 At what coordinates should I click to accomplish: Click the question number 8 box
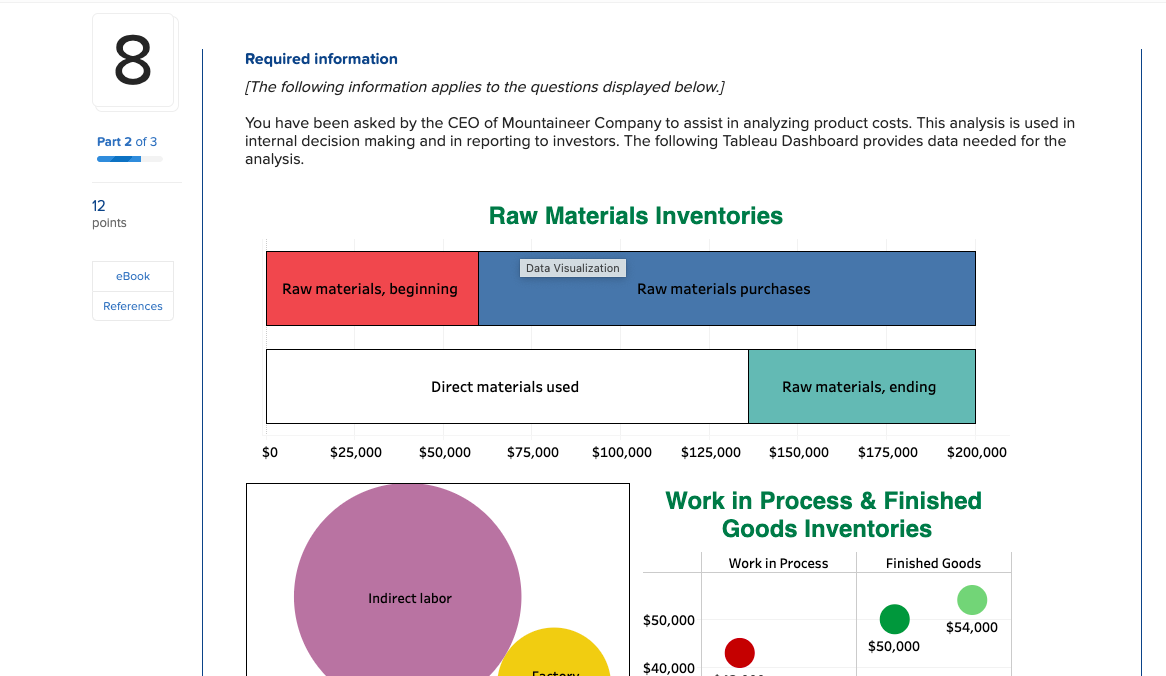coord(133,61)
